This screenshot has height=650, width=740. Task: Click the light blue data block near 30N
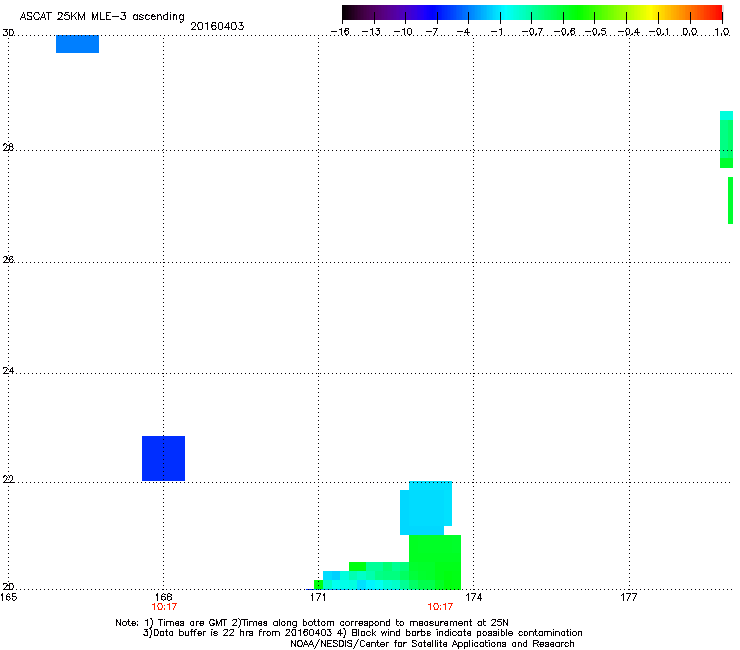[x=77, y=44]
